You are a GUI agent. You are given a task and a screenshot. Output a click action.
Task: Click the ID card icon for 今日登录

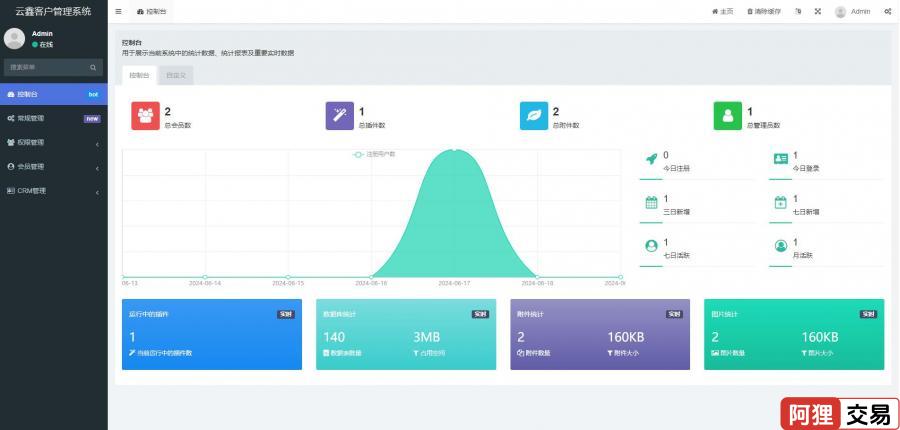pyautogui.click(x=781, y=159)
